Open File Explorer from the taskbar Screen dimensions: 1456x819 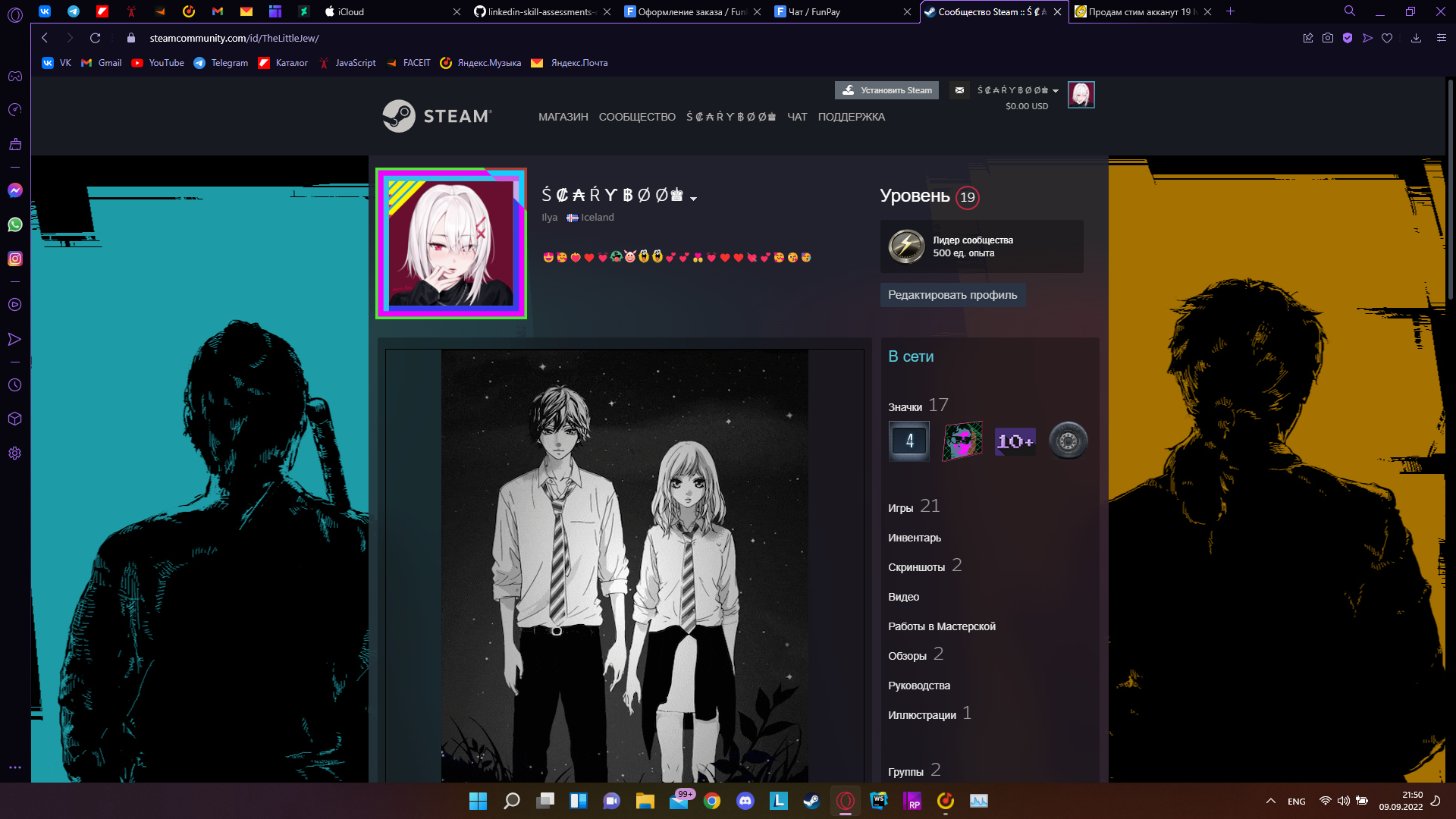tap(645, 801)
